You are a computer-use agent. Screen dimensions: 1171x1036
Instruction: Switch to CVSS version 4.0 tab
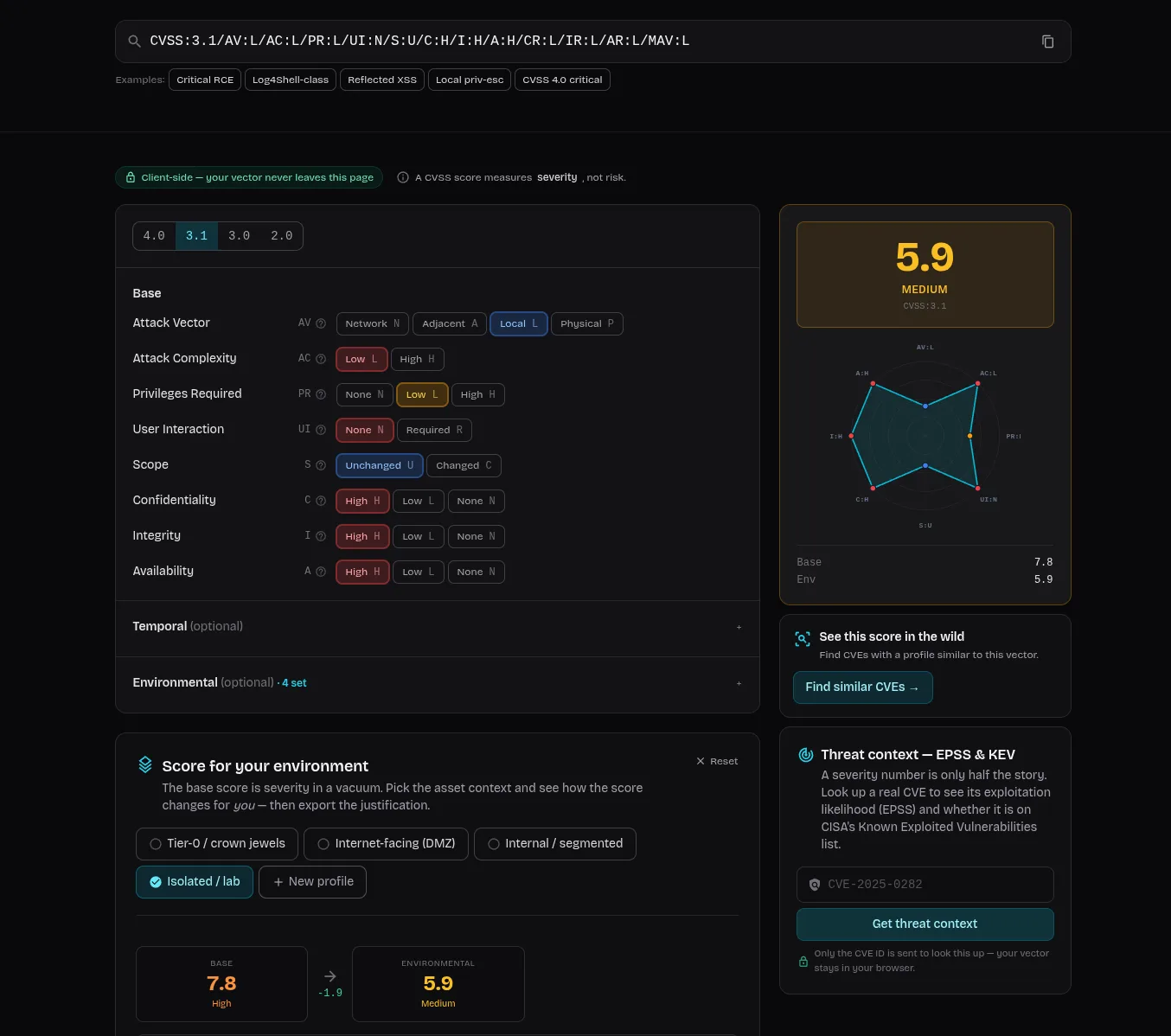[x=154, y=236]
